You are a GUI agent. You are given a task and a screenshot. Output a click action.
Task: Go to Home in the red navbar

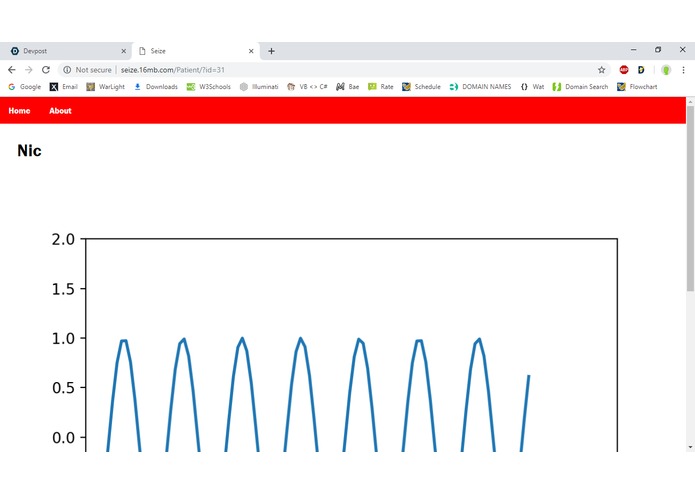(x=19, y=111)
